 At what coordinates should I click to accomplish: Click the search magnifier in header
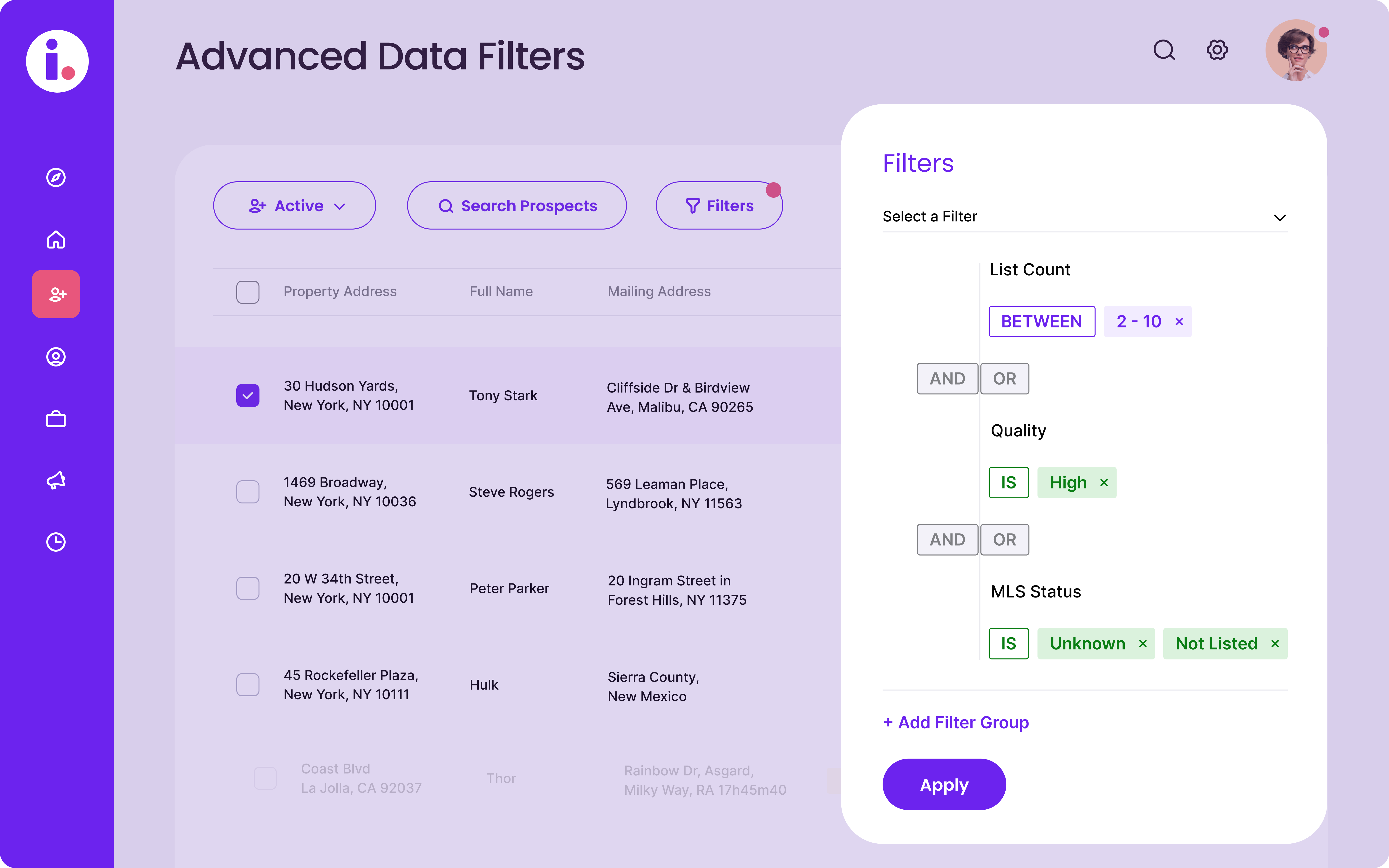1164,50
